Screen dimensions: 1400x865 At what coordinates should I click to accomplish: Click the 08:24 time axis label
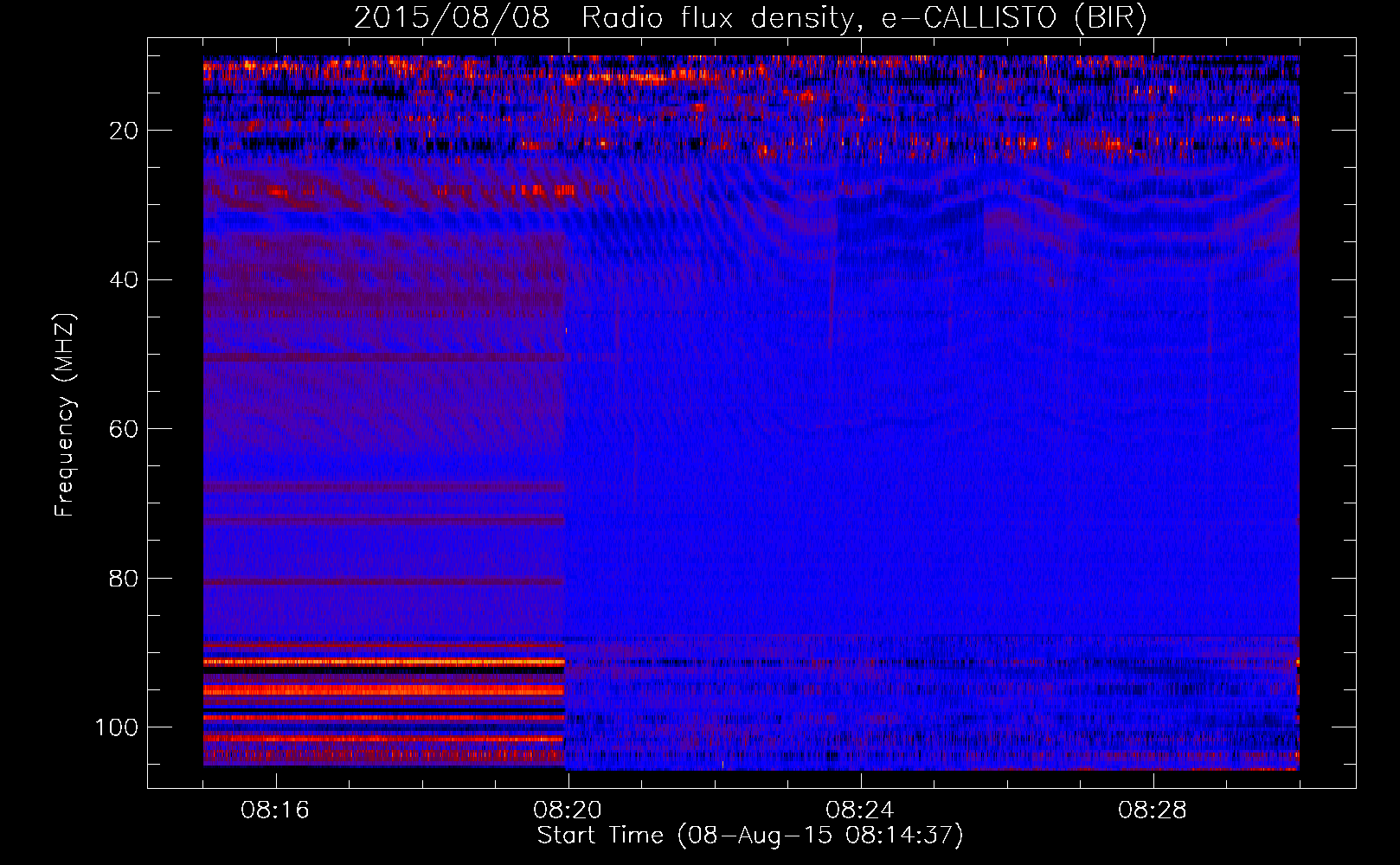tap(860, 811)
